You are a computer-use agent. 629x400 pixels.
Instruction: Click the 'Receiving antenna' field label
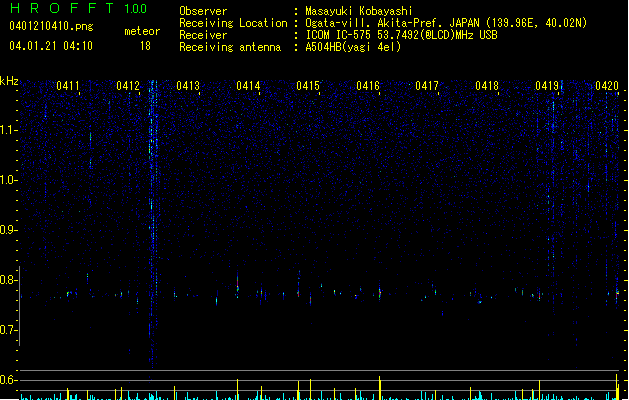[230, 47]
